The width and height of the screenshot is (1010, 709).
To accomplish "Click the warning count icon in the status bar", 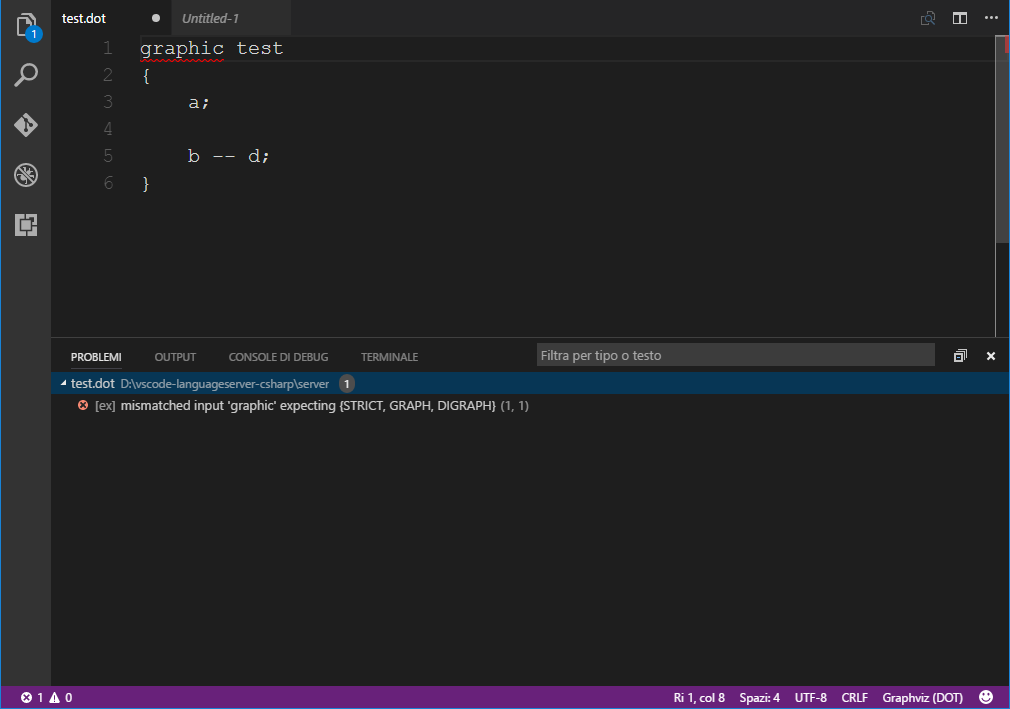I will [55, 697].
